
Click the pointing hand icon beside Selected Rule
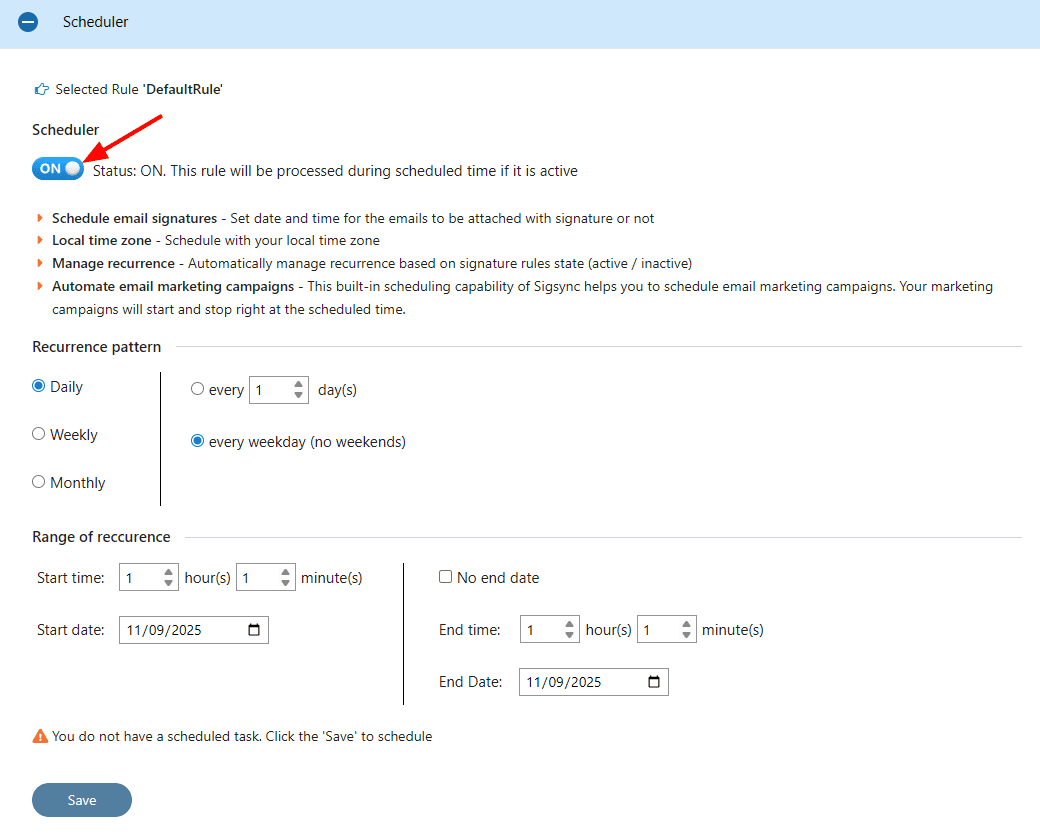(41, 89)
